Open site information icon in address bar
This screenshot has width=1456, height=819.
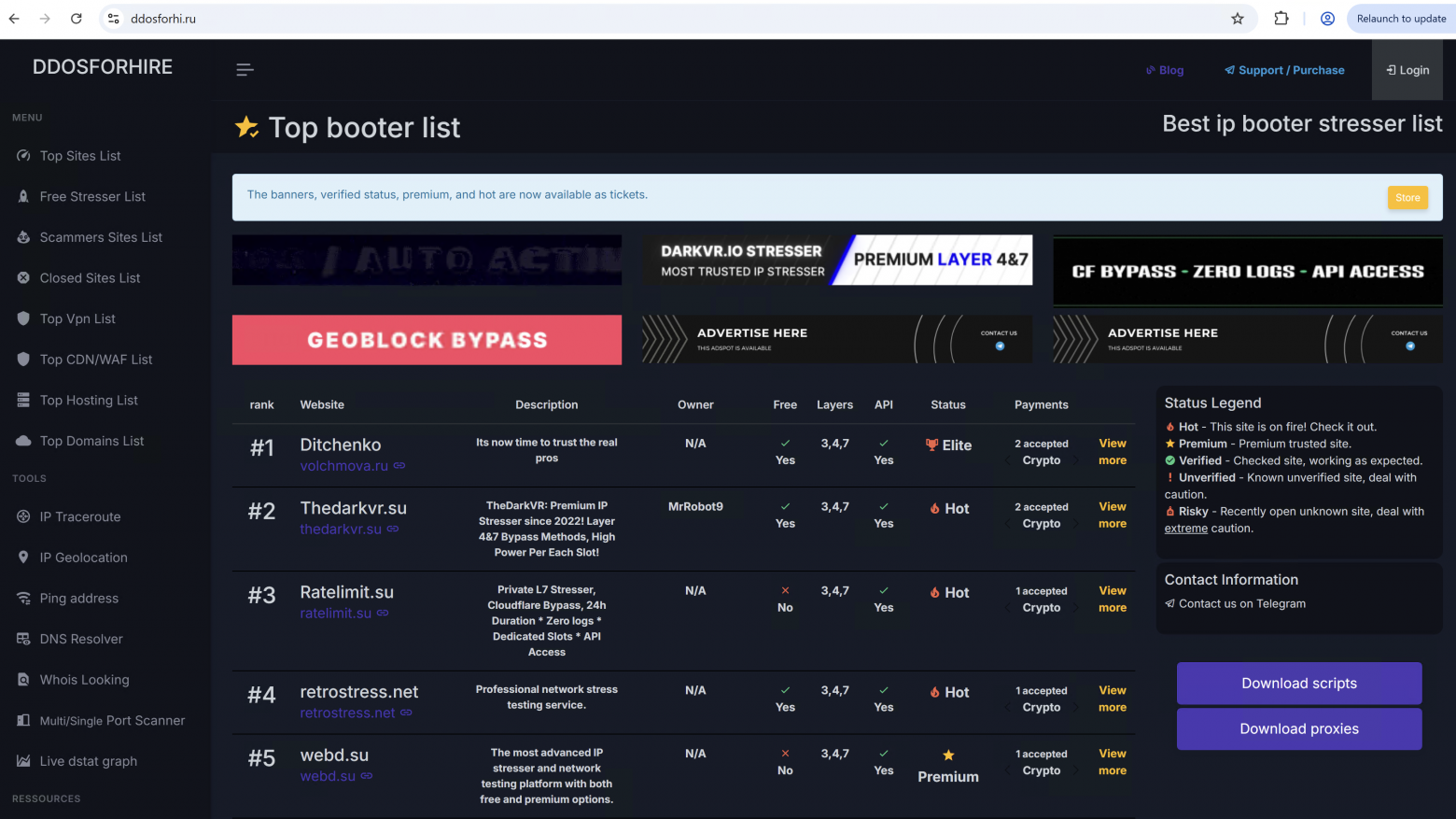pyautogui.click(x=114, y=19)
